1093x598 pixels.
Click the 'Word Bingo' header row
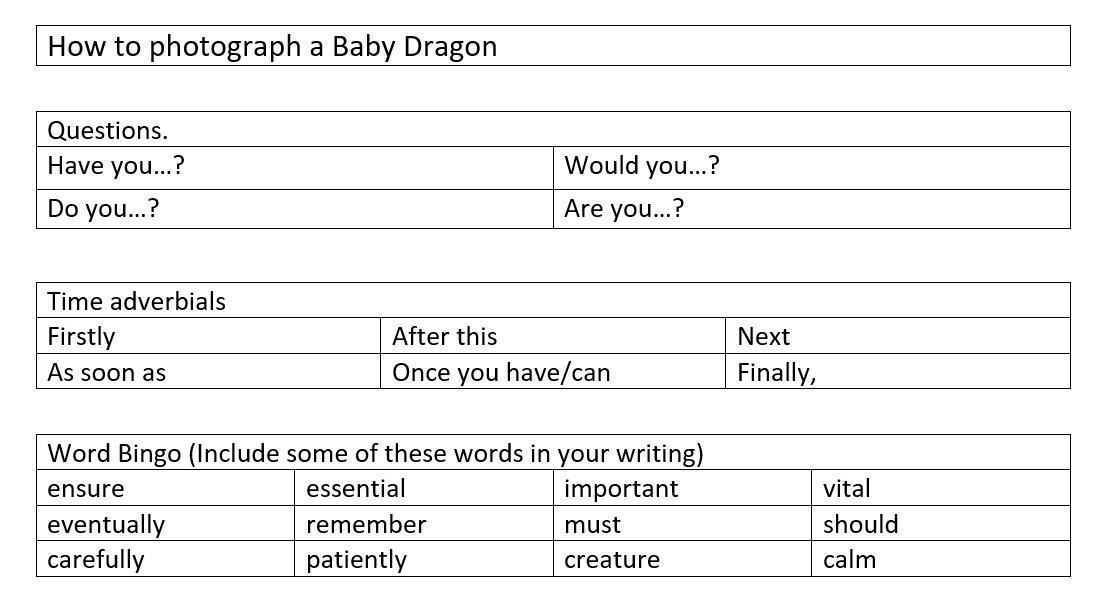pyautogui.click(x=375, y=454)
